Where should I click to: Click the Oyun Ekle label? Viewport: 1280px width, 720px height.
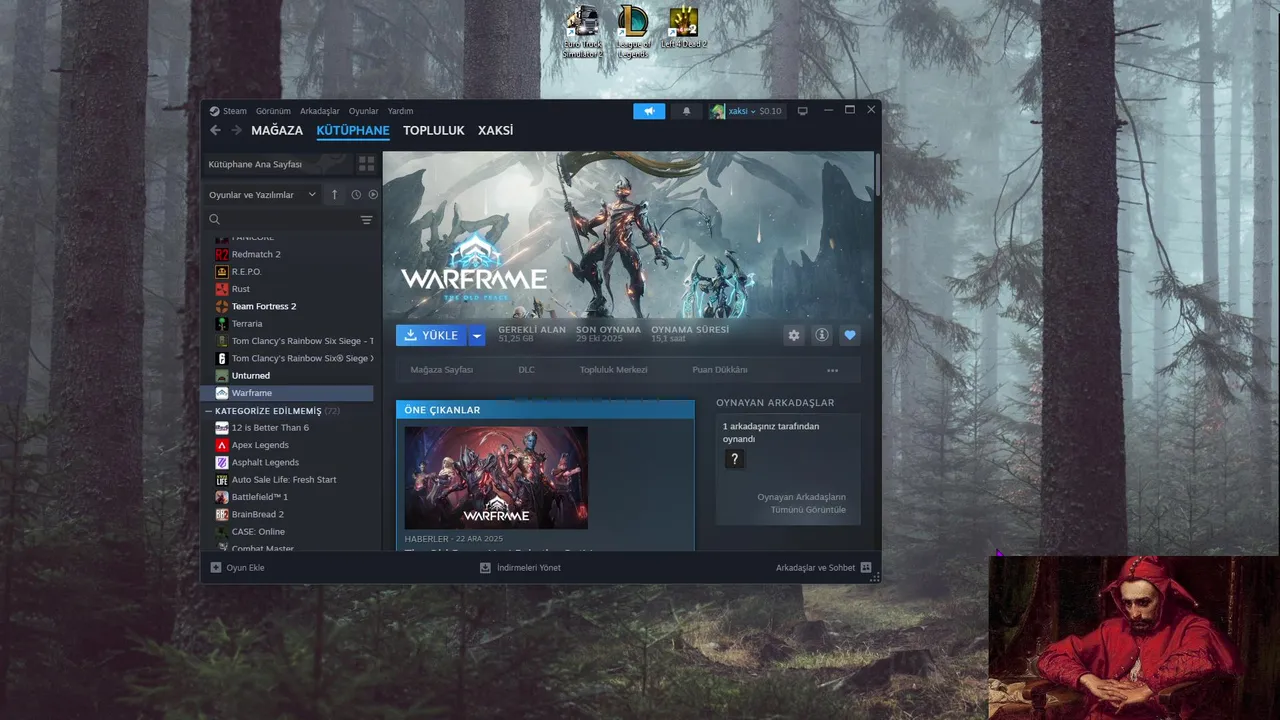coord(245,567)
